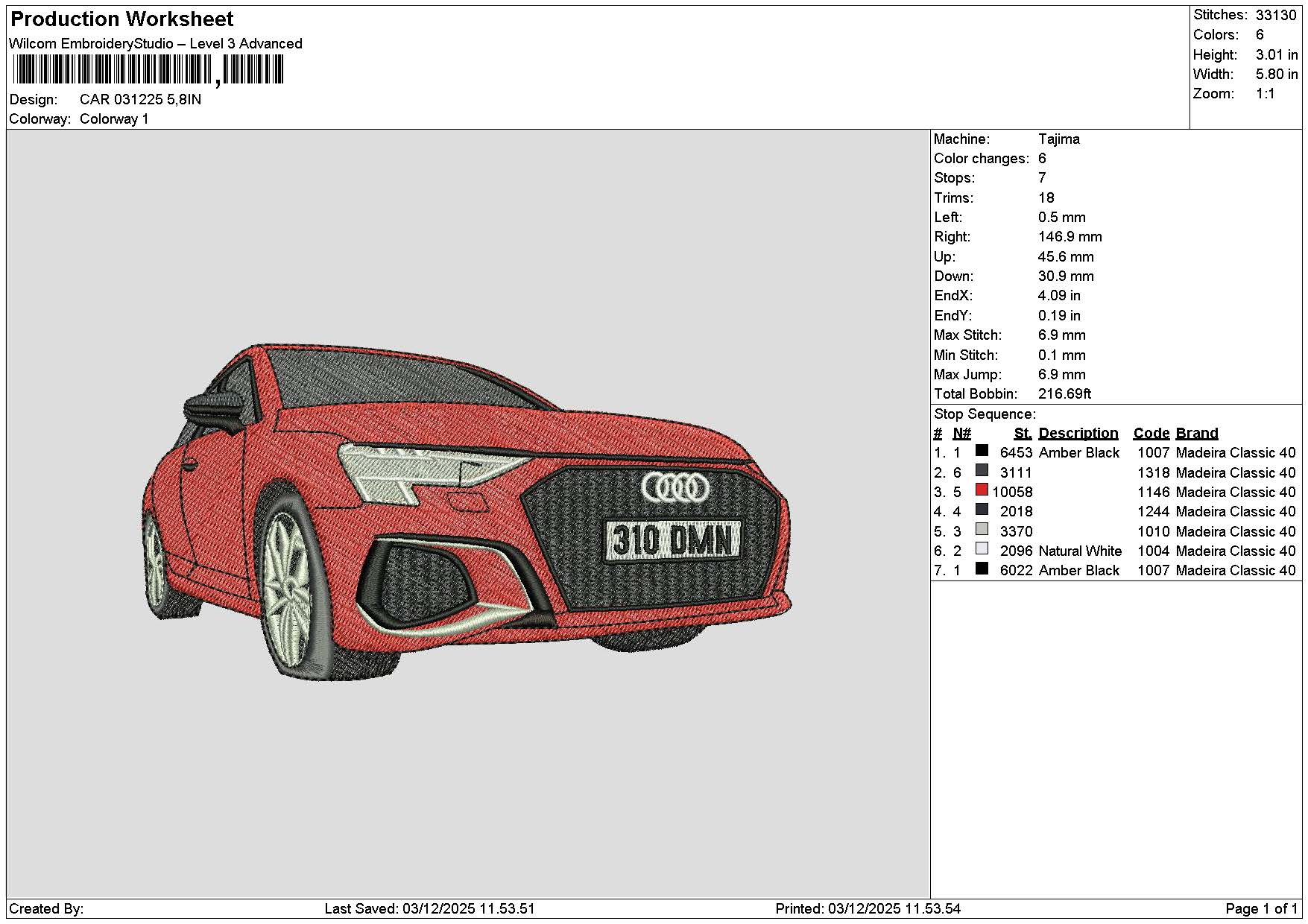Click the Total Bobbin value '216.69ft'
The width and height of the screenshot is (1308, 924).
tap(1064, 393)
